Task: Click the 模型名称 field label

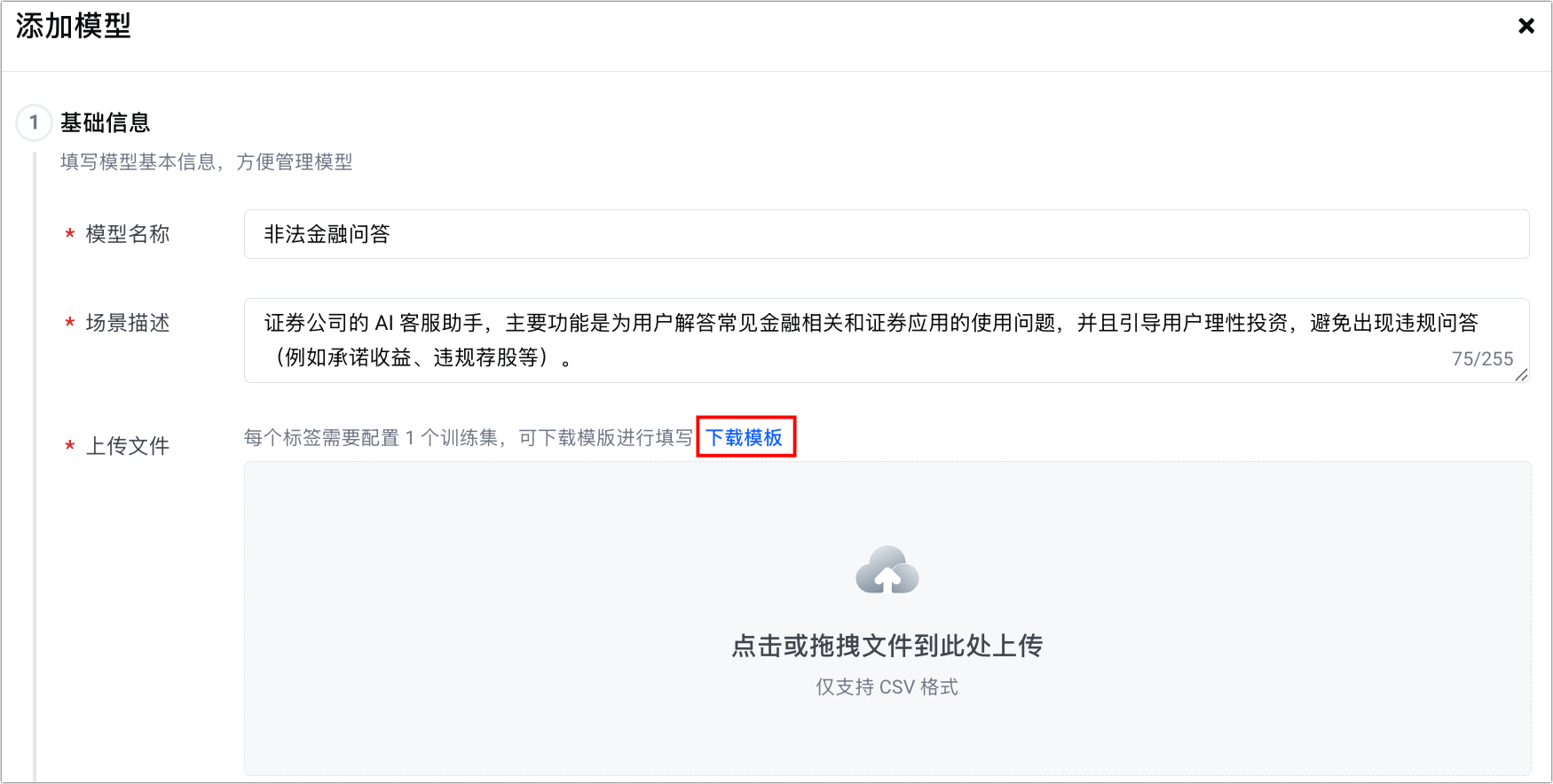Action: pos(128,234)
